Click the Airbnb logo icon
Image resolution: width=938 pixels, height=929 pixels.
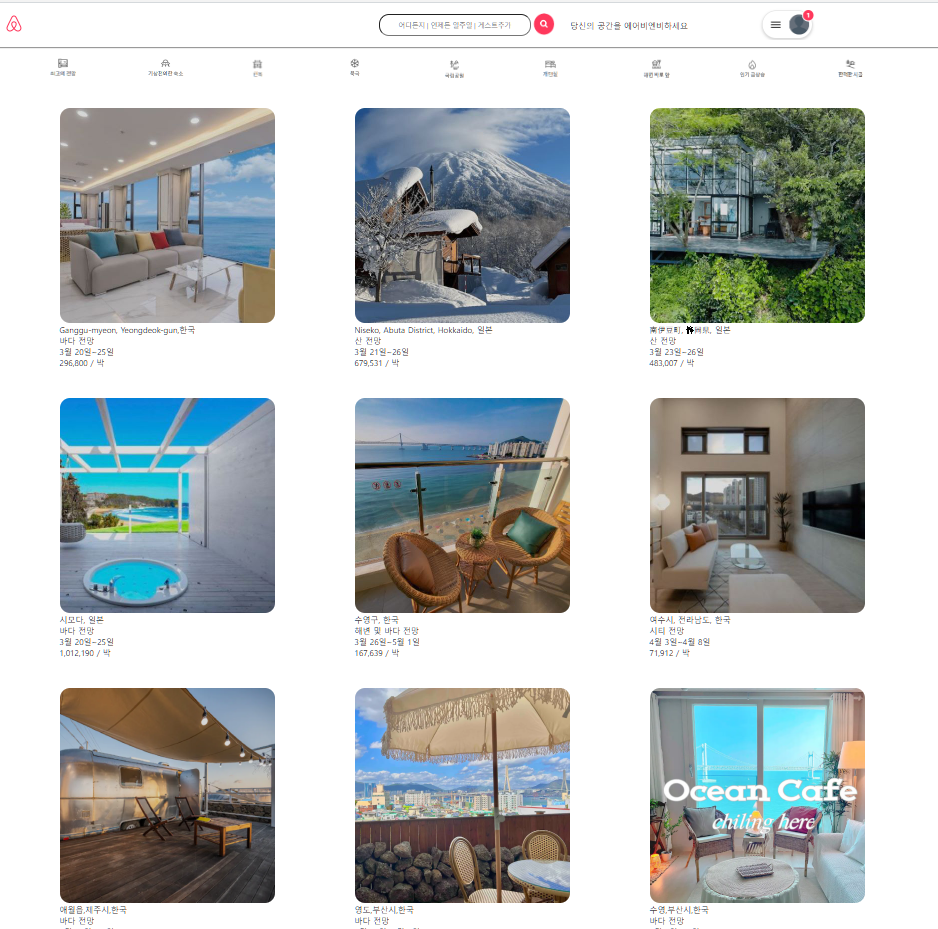[14, 24]
